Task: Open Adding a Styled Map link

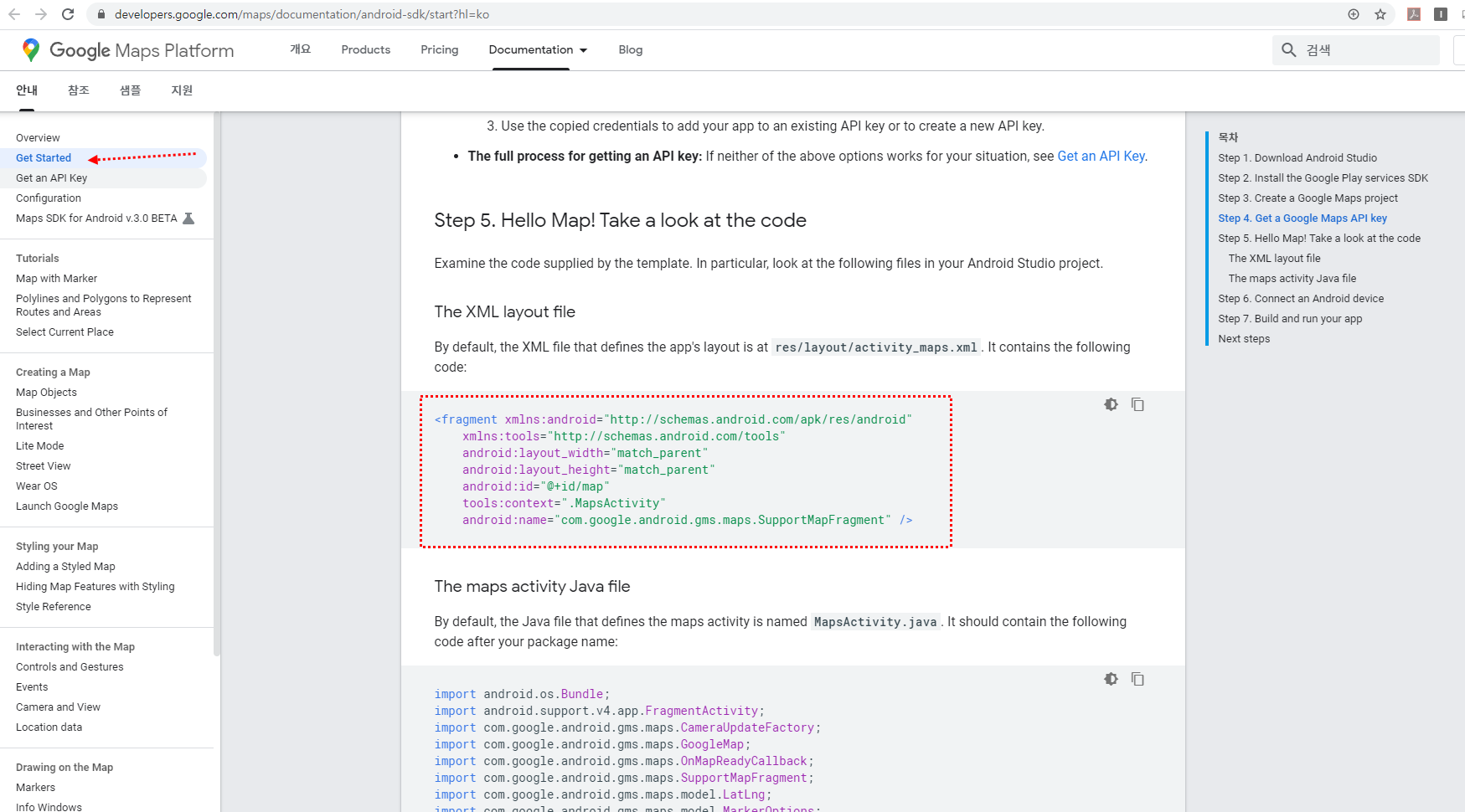Action: [x=65, y=567]
